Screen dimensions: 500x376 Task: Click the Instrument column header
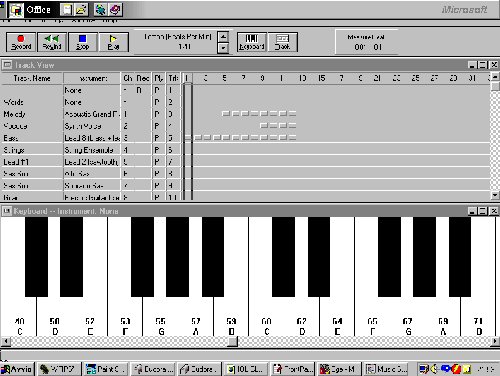coord(92,78)
